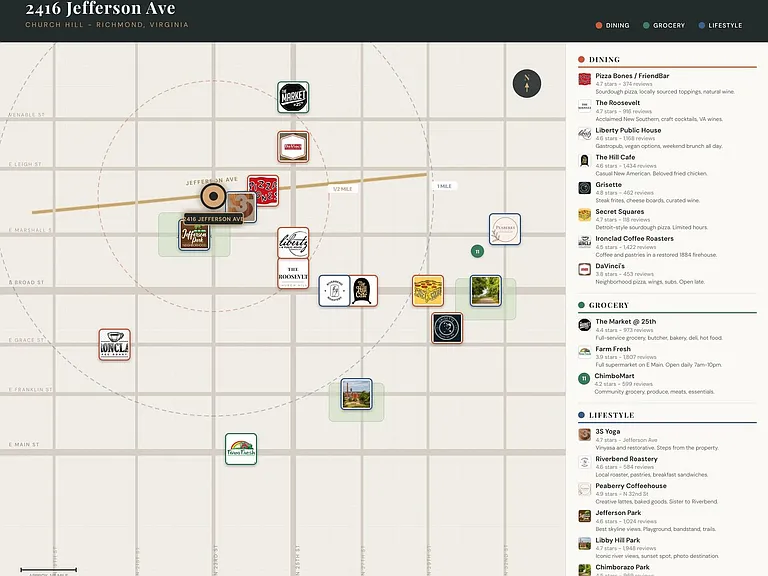Click the 3S Yoga marker on map
Screen dimensions: 768x576
(x=243, y=207)
